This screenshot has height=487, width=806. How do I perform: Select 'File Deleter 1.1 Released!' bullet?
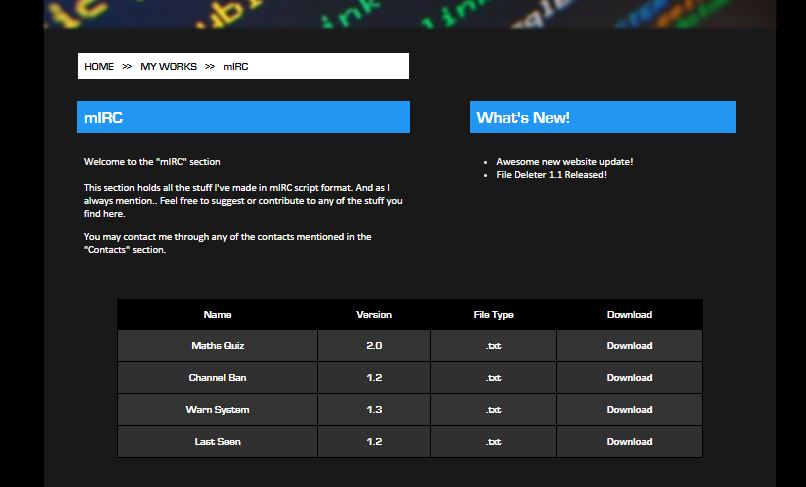pyautogui.click(x=551, y=174)
